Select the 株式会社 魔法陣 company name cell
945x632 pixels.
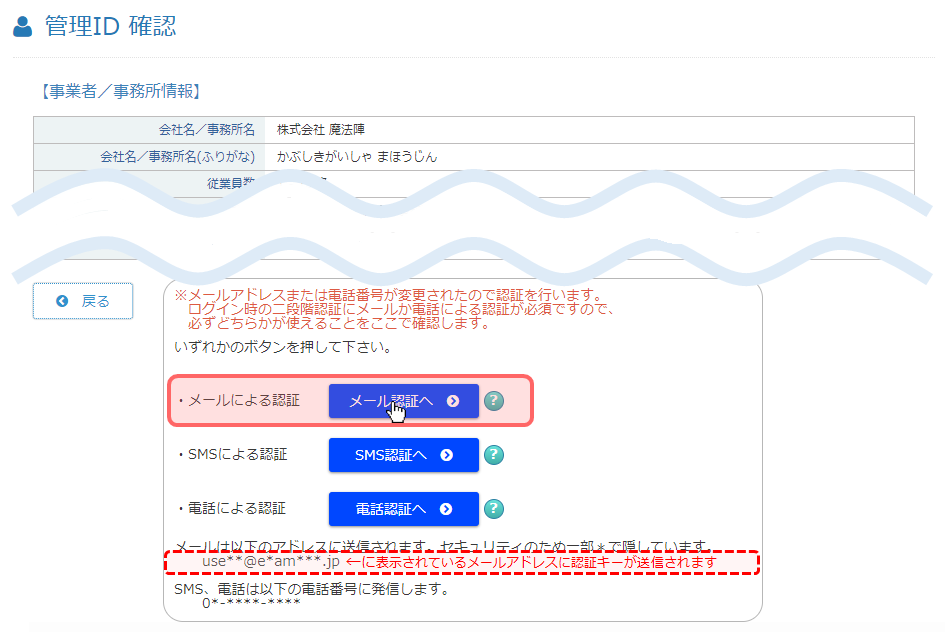589,130
